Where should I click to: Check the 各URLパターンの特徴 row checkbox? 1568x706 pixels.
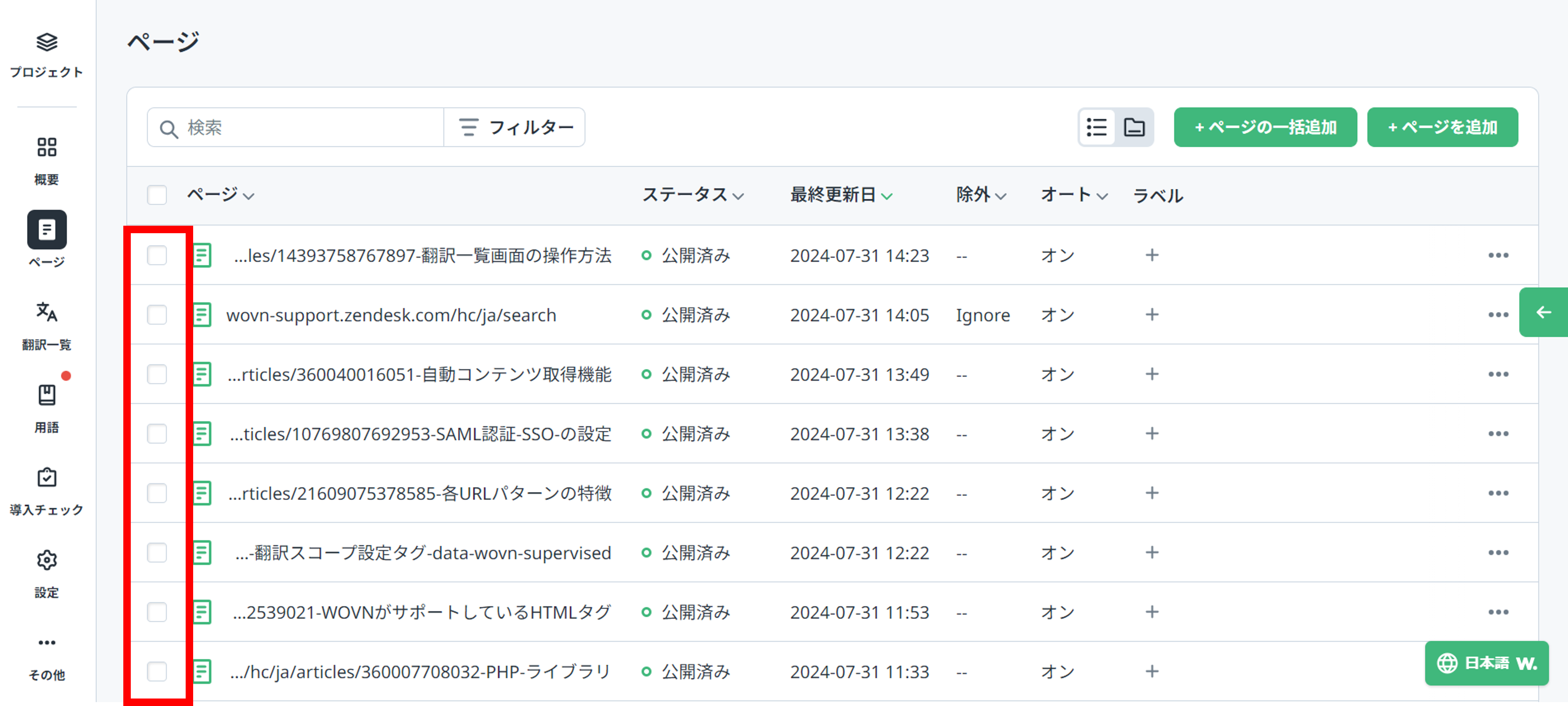click(x=157, y=493)
